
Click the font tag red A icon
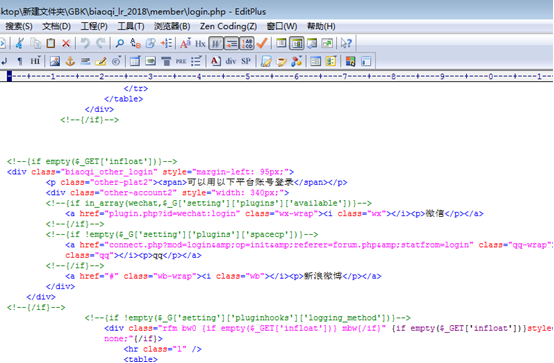pyautogui.click(x=216, y=61)
